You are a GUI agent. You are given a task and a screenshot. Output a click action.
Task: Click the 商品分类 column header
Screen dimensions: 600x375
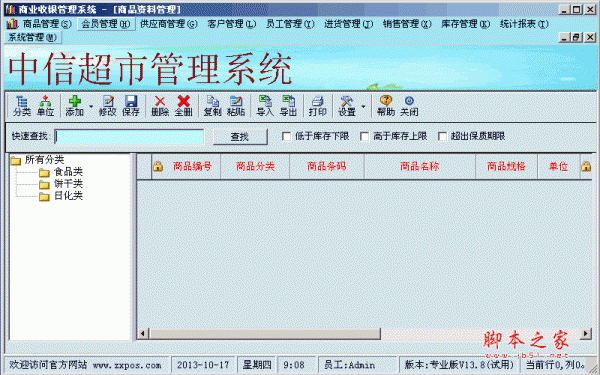coord(255,166)
